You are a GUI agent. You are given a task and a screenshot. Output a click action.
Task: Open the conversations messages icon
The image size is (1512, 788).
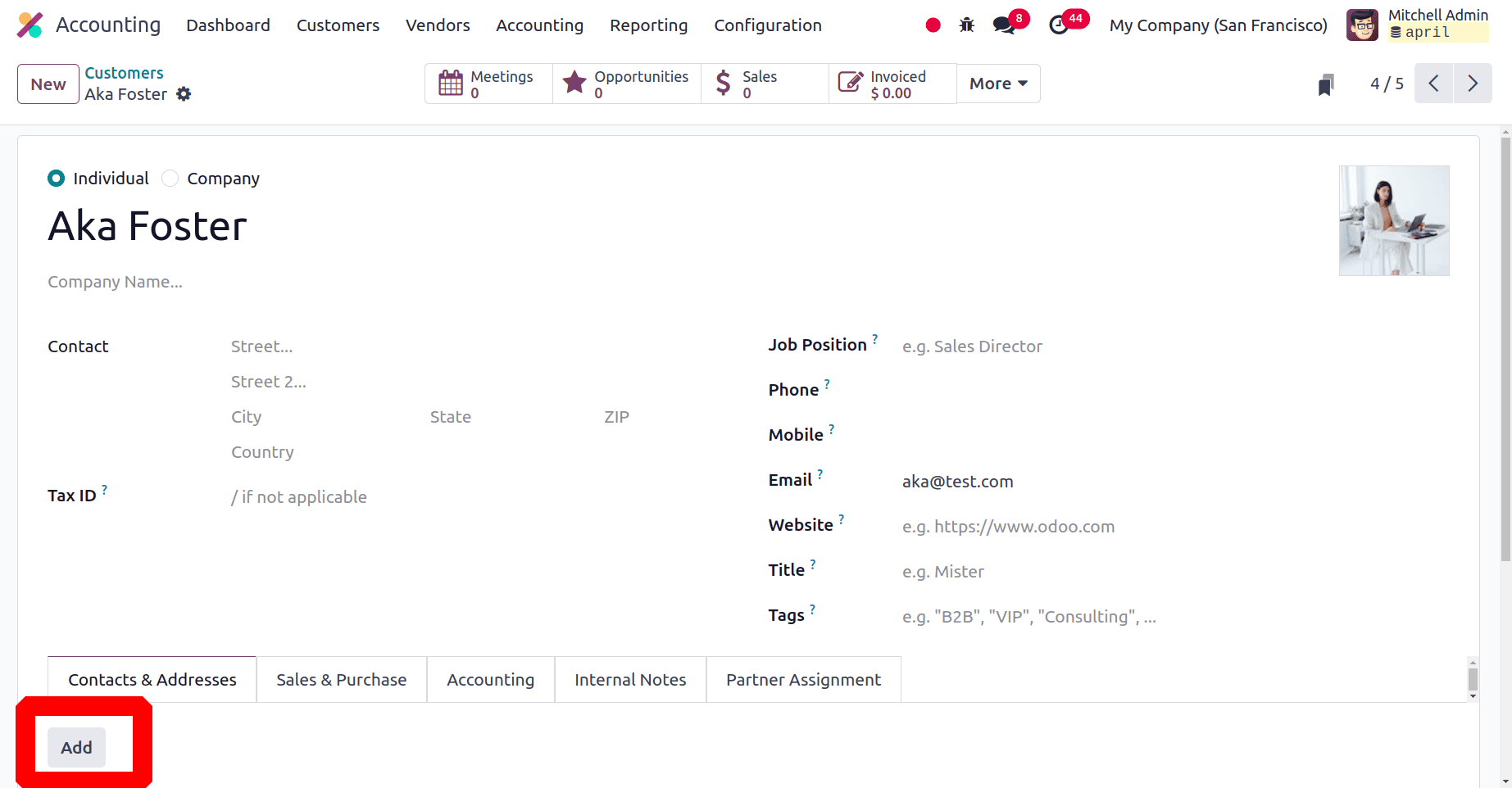[x=1004, y=25]
